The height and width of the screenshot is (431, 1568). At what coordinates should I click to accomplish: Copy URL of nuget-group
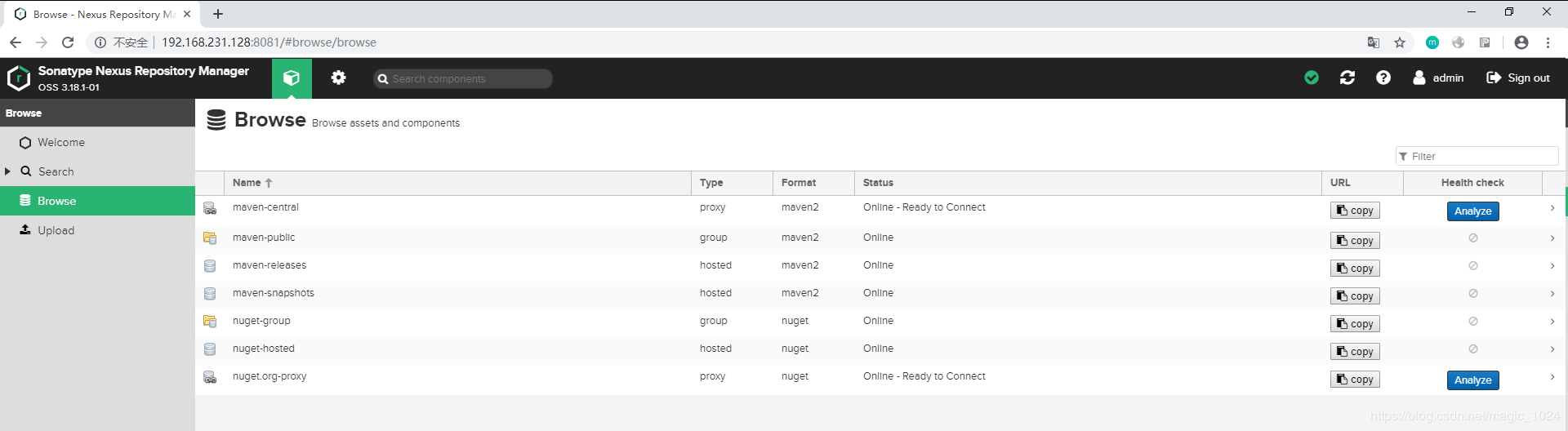[x=1355, y=324]
